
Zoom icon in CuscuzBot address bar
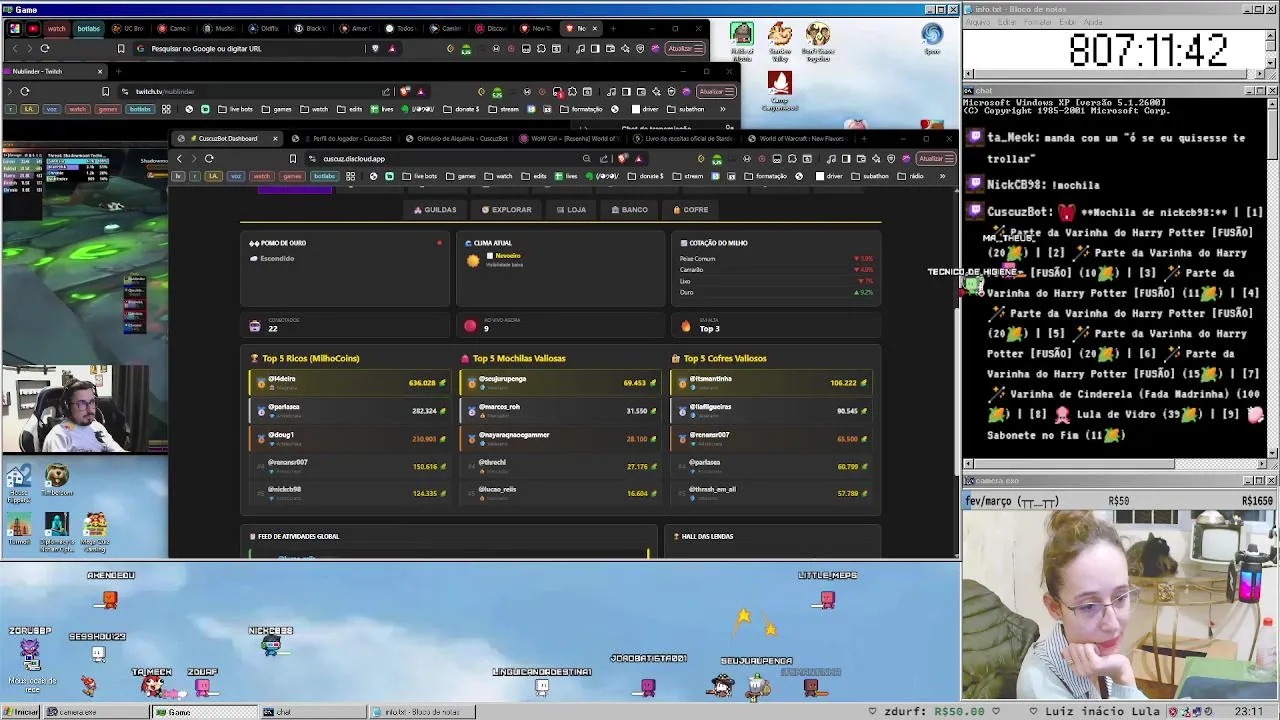[586, 159]
